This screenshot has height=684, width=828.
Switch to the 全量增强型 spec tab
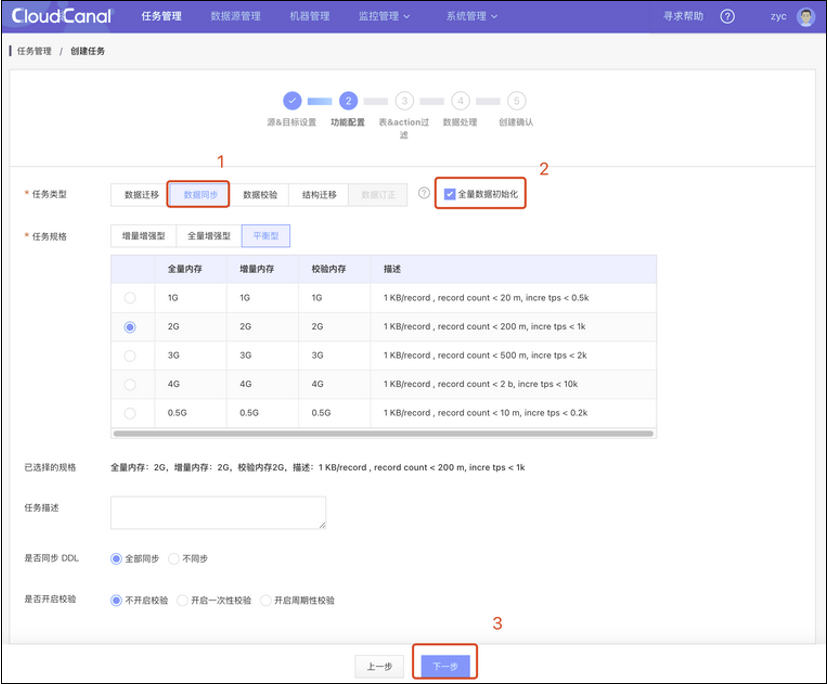point(208,236)
